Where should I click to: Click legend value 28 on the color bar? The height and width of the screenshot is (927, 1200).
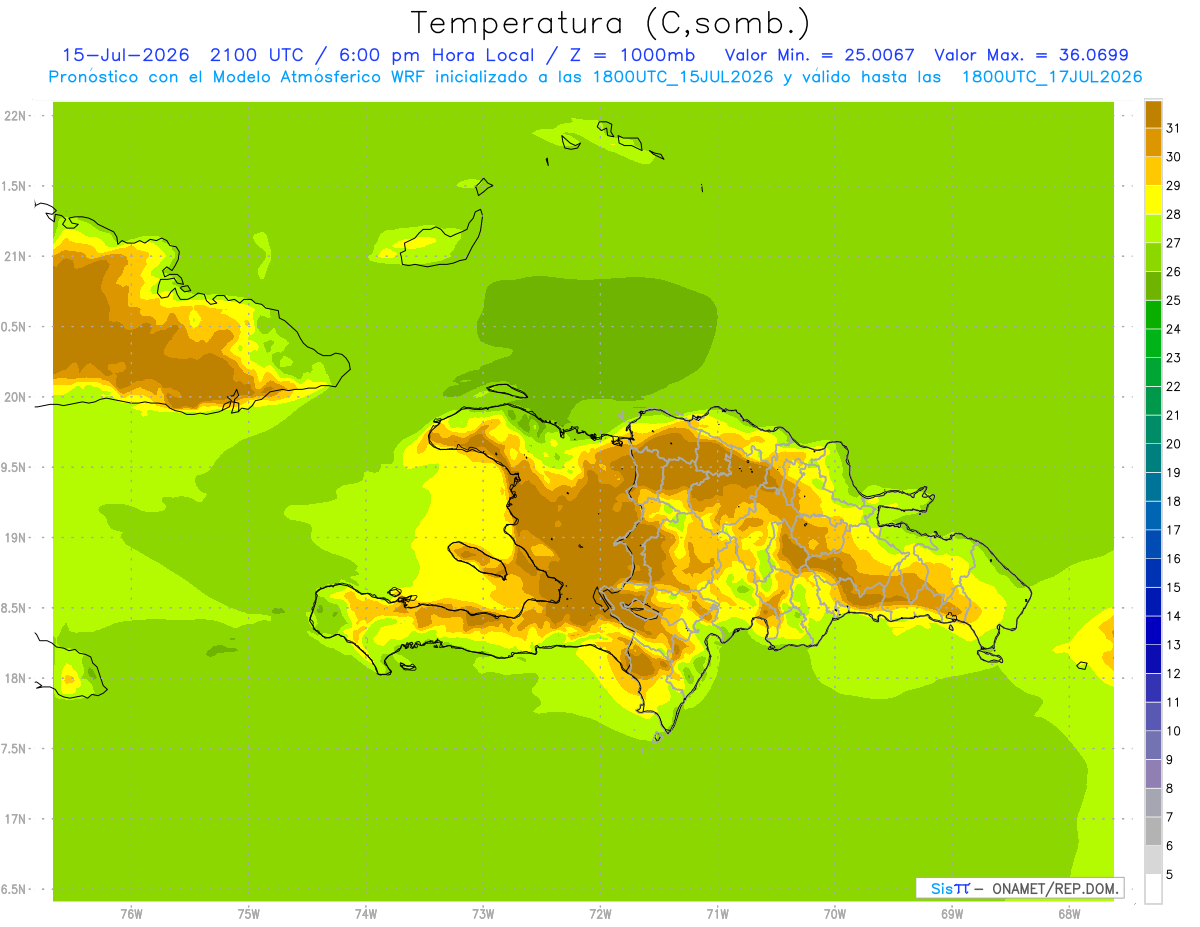coord(1173,213)
